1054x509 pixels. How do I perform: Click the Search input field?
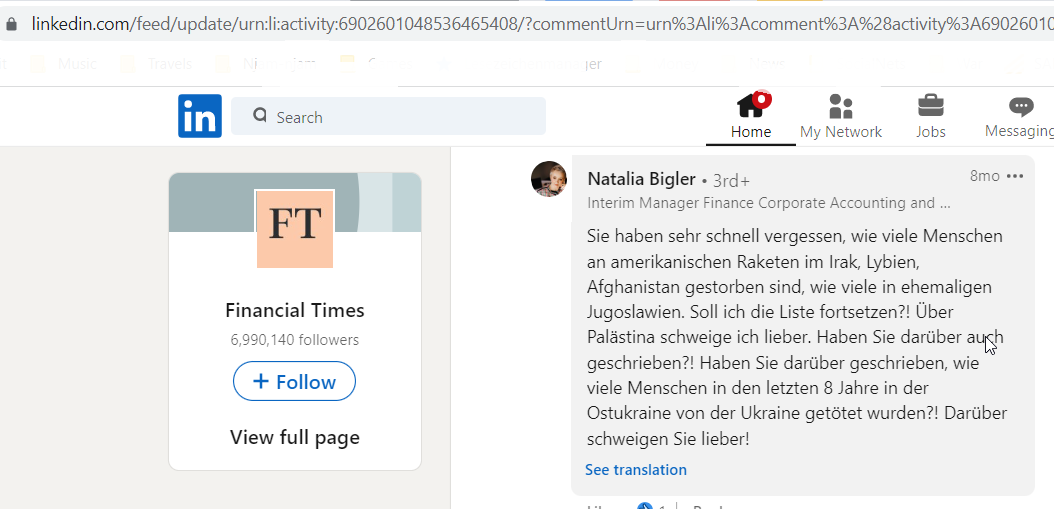(389, 116)
